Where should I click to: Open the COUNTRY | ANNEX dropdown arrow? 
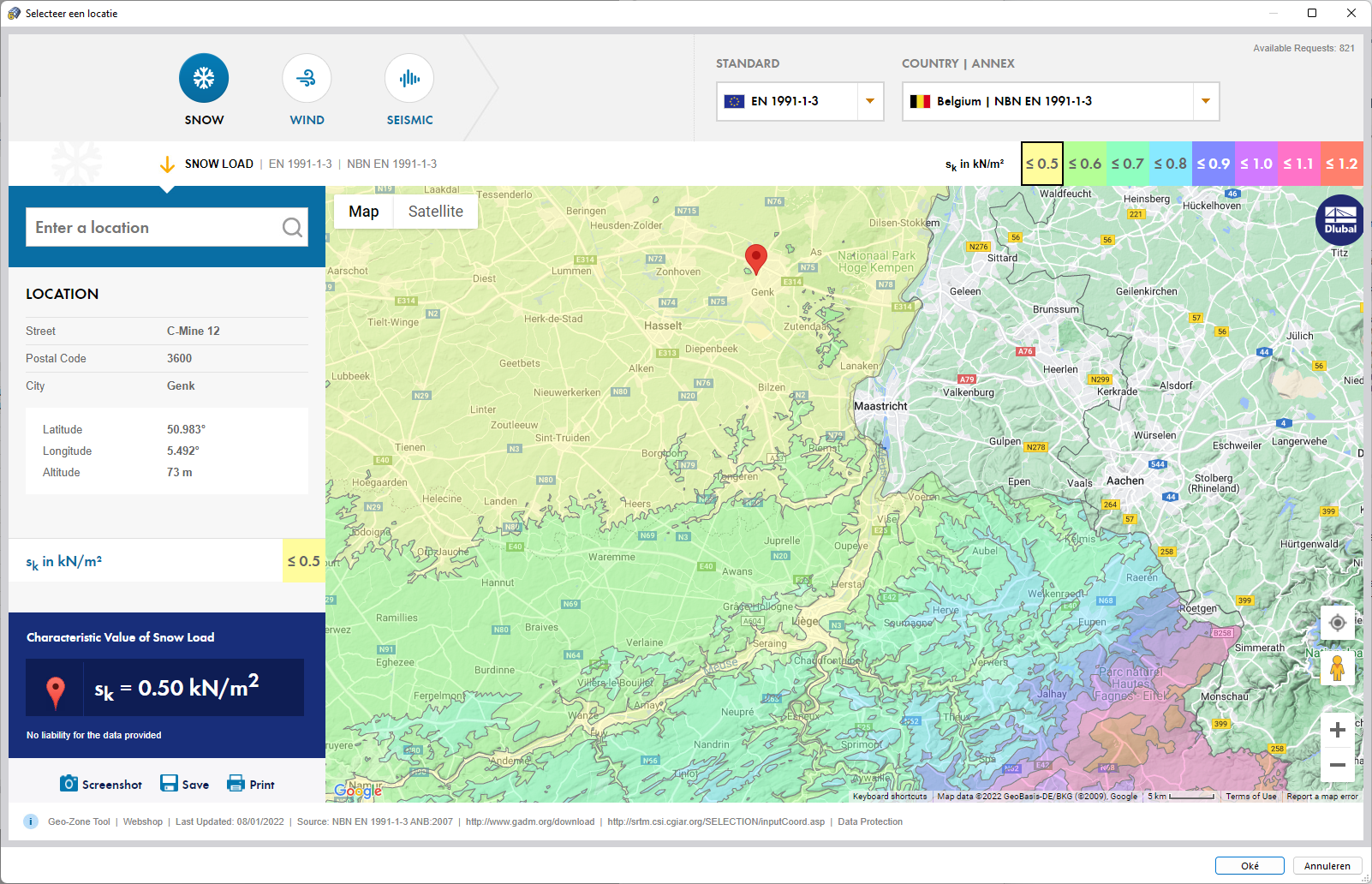pos(1205,101)
